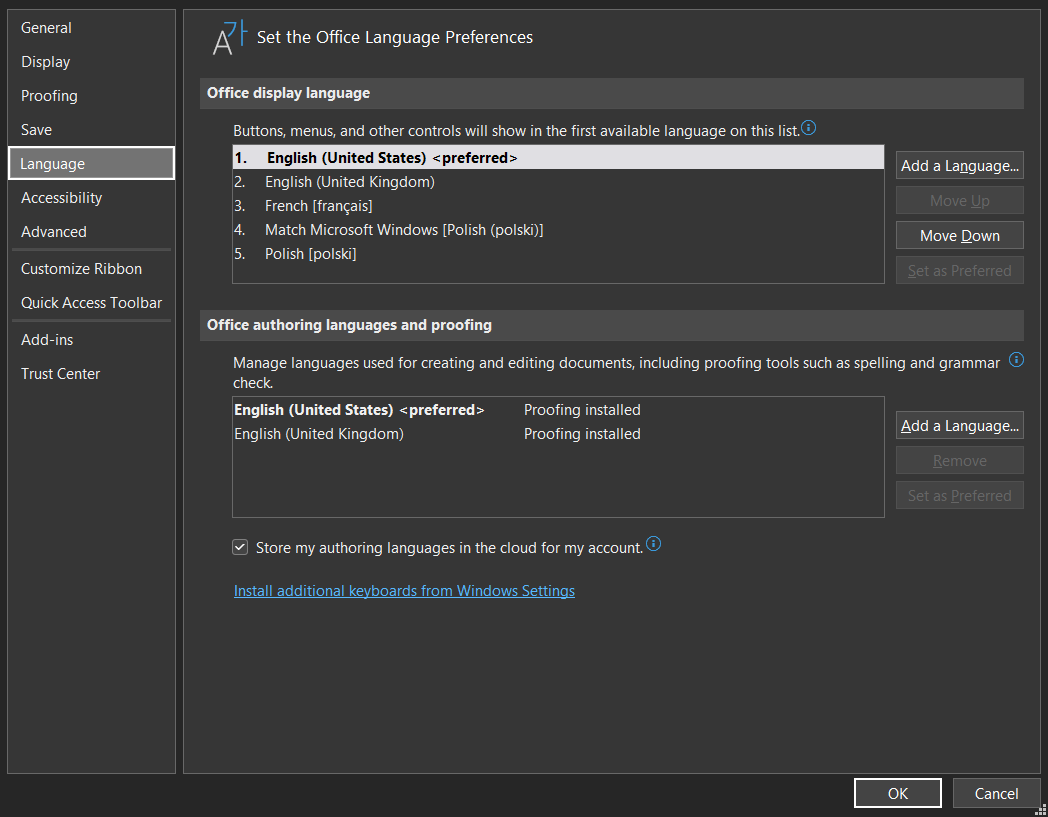Click the Office Language Preferences header icon
This screenshot has width=1048, height=817.
pyautogui.click(x=229, y=38)
